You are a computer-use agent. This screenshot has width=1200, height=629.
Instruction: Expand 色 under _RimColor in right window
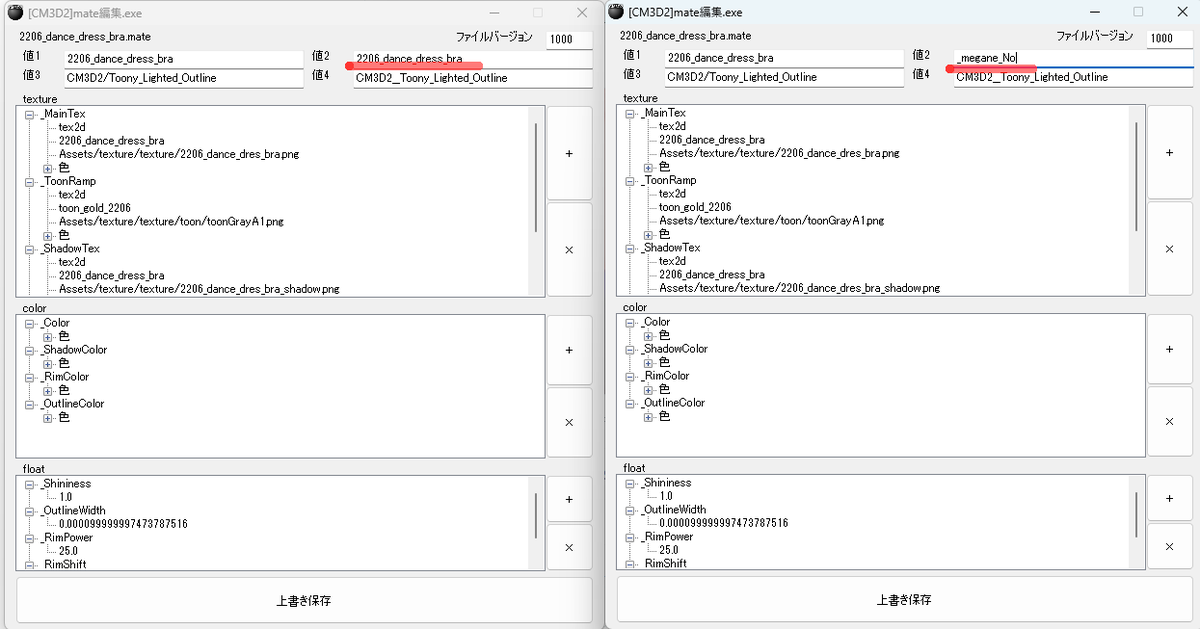click(x=648, y=390)
